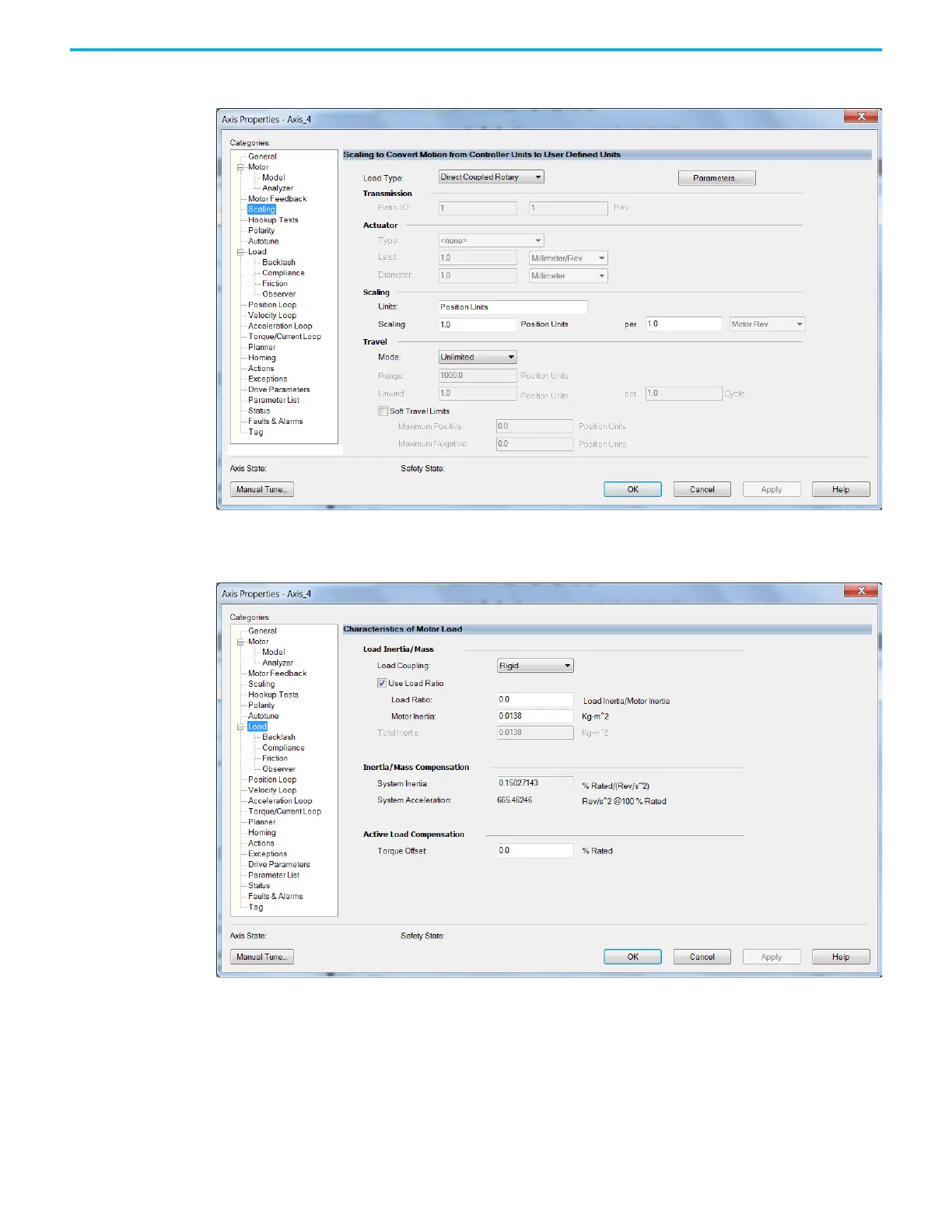Select Backlash in Load dialog tree
Viewport: 952px width, 1232px height.
point(278,737)
